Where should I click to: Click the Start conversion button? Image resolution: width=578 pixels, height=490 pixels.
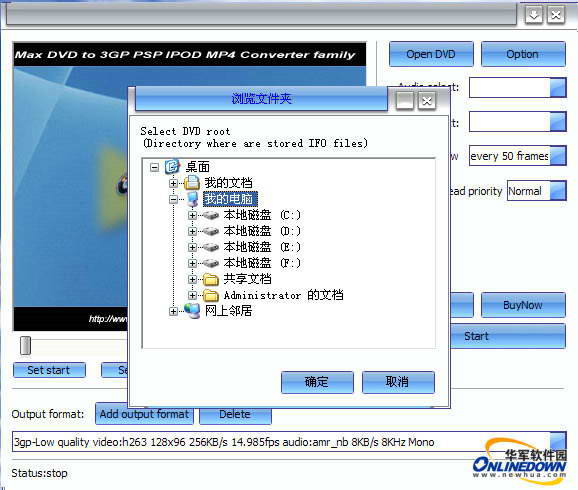coord(508,336)
